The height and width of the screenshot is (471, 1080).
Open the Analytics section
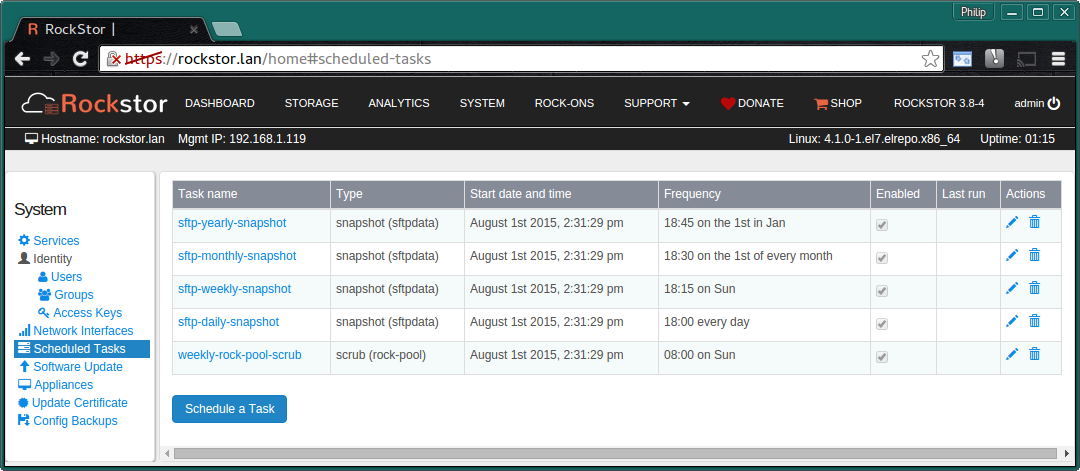[x=399, y=103]
